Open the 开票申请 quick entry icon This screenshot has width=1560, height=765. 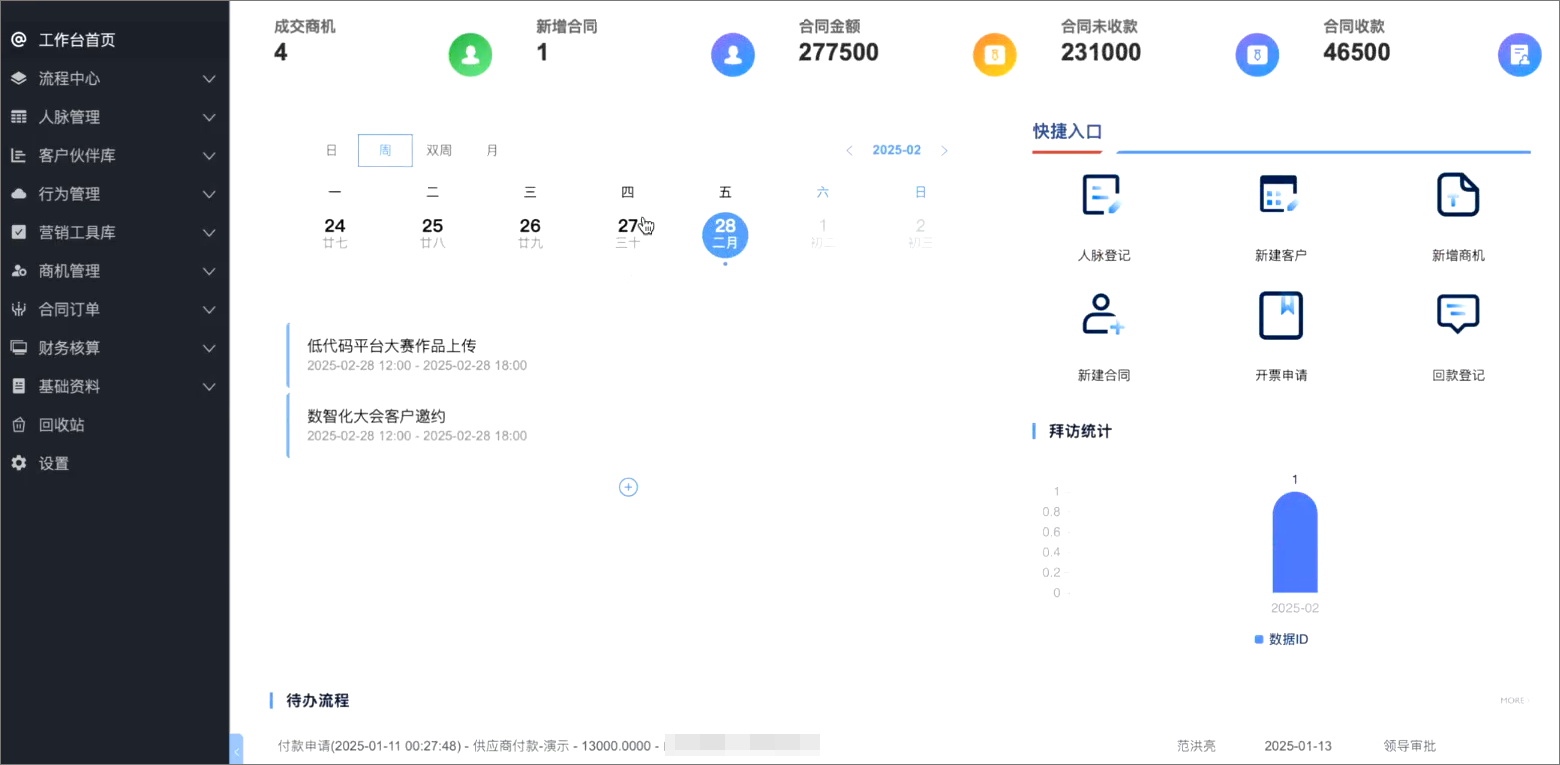pyautogui.click(x=1280, y=315)
